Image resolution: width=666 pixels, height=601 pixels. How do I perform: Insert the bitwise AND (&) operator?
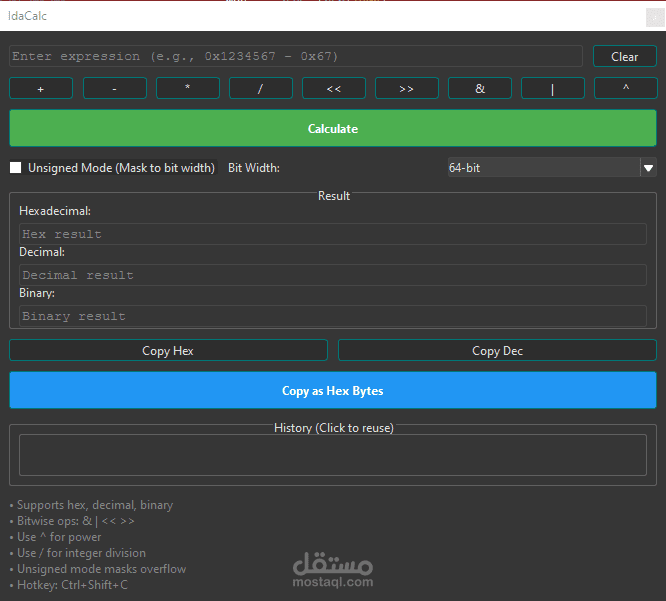[480, 88]
